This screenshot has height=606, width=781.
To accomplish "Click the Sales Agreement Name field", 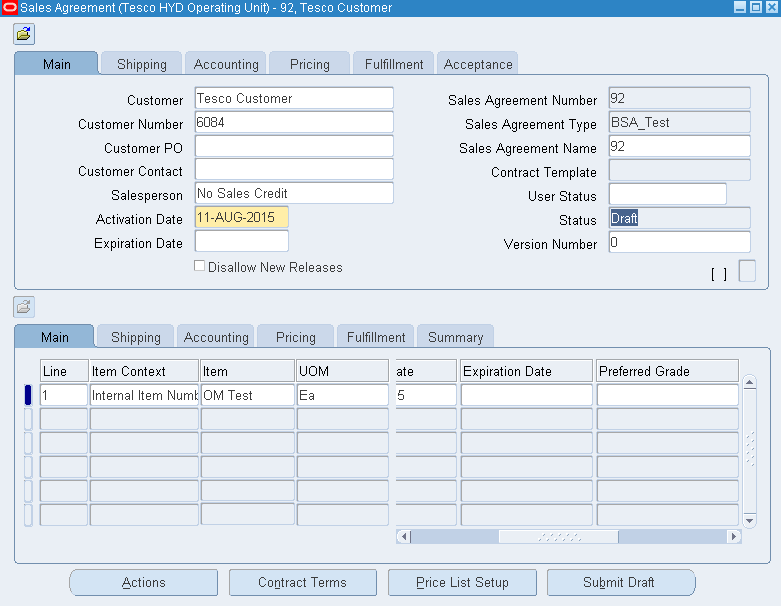I will pyautogui.click(x=679, y=146).
